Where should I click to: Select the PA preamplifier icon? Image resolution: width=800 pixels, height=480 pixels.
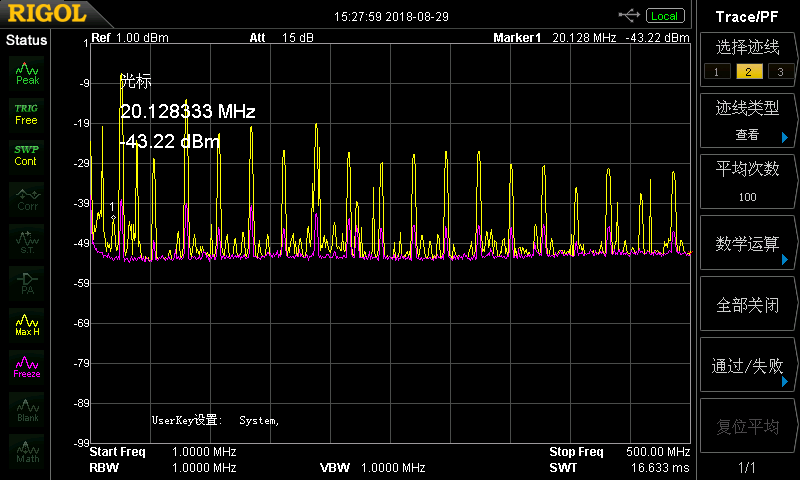click(x=27, y=282)
